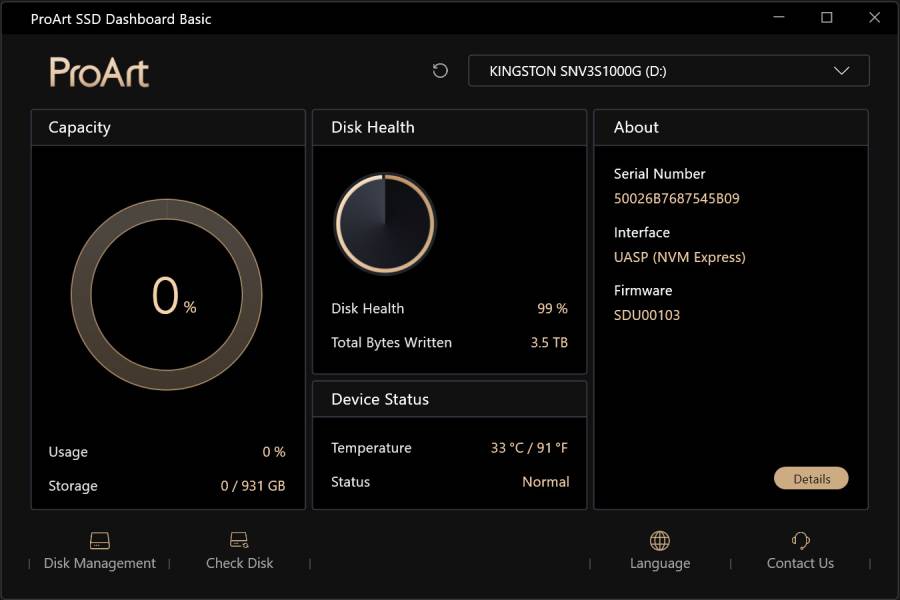The height and width of the screenshot is (600, 900).
Task: Click the serial number 50026B7687545B09
Action: click(x=677, y=199)
